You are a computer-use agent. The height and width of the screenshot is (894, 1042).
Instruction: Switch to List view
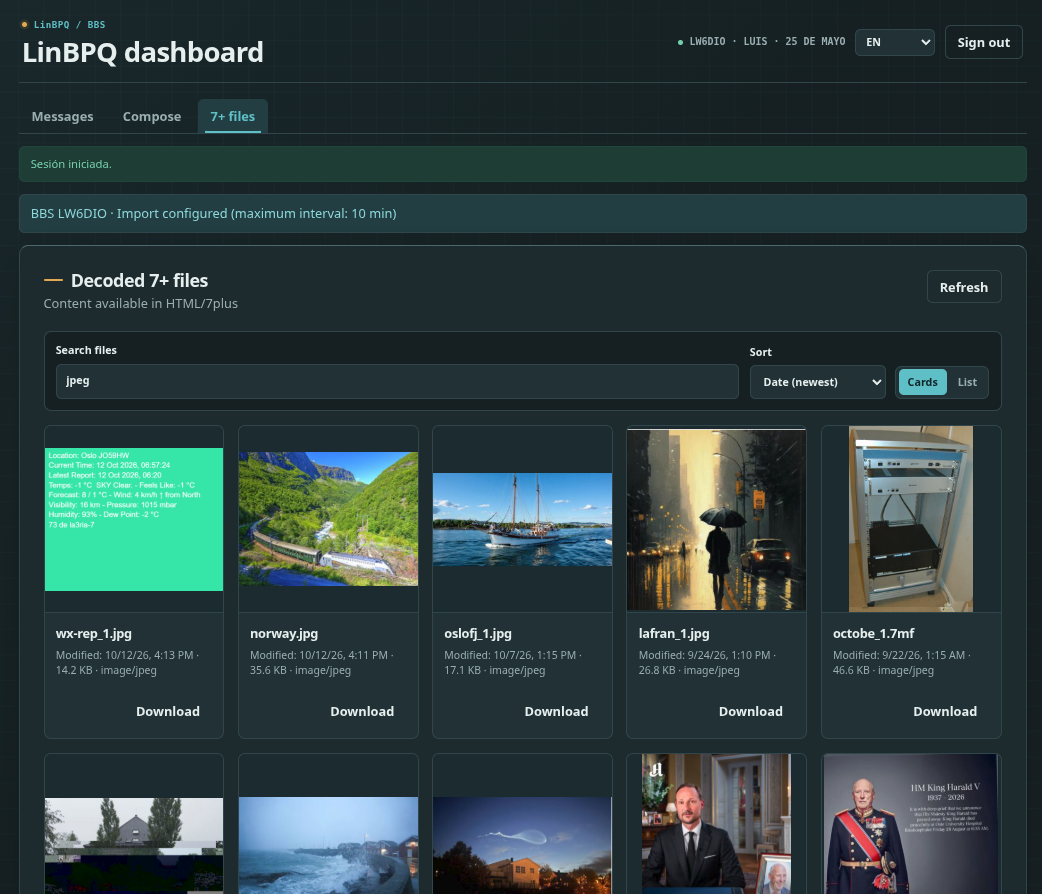point(967,382)
